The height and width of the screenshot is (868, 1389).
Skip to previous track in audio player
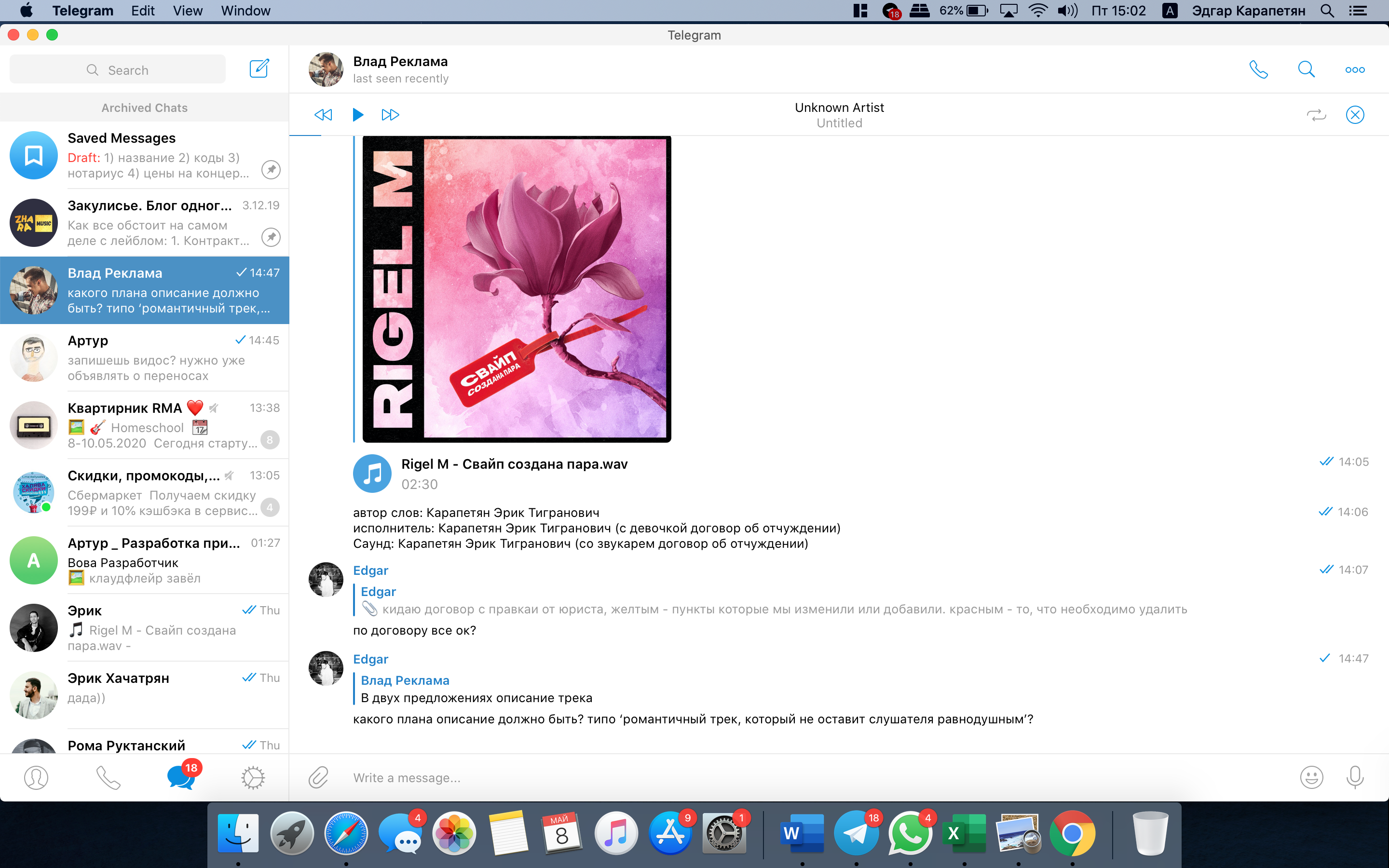click(x=323, y=115)
